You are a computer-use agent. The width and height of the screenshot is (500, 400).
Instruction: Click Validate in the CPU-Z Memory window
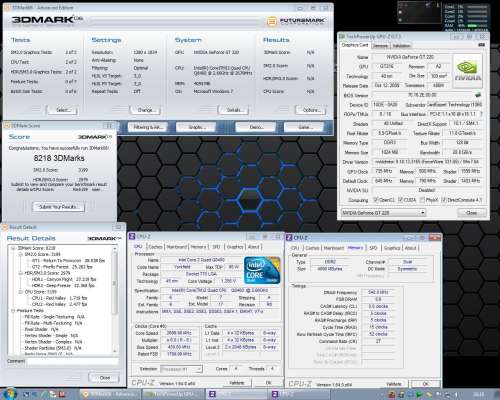pyautogui.click(x=394, y=384)
